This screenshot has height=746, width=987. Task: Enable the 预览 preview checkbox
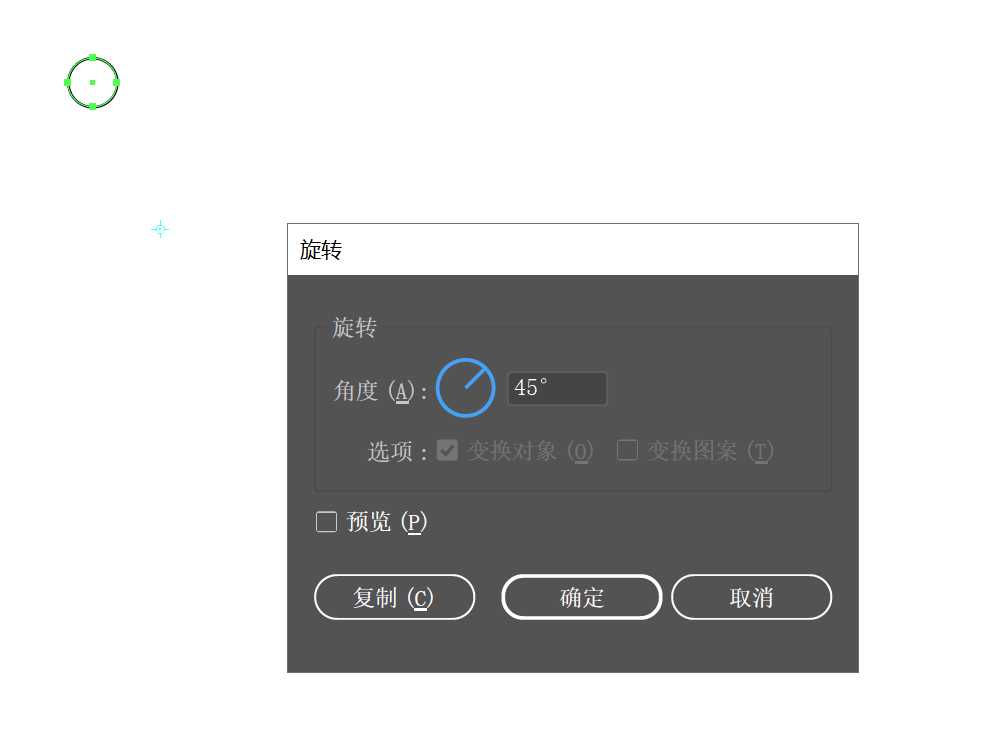tap(326, 521)
